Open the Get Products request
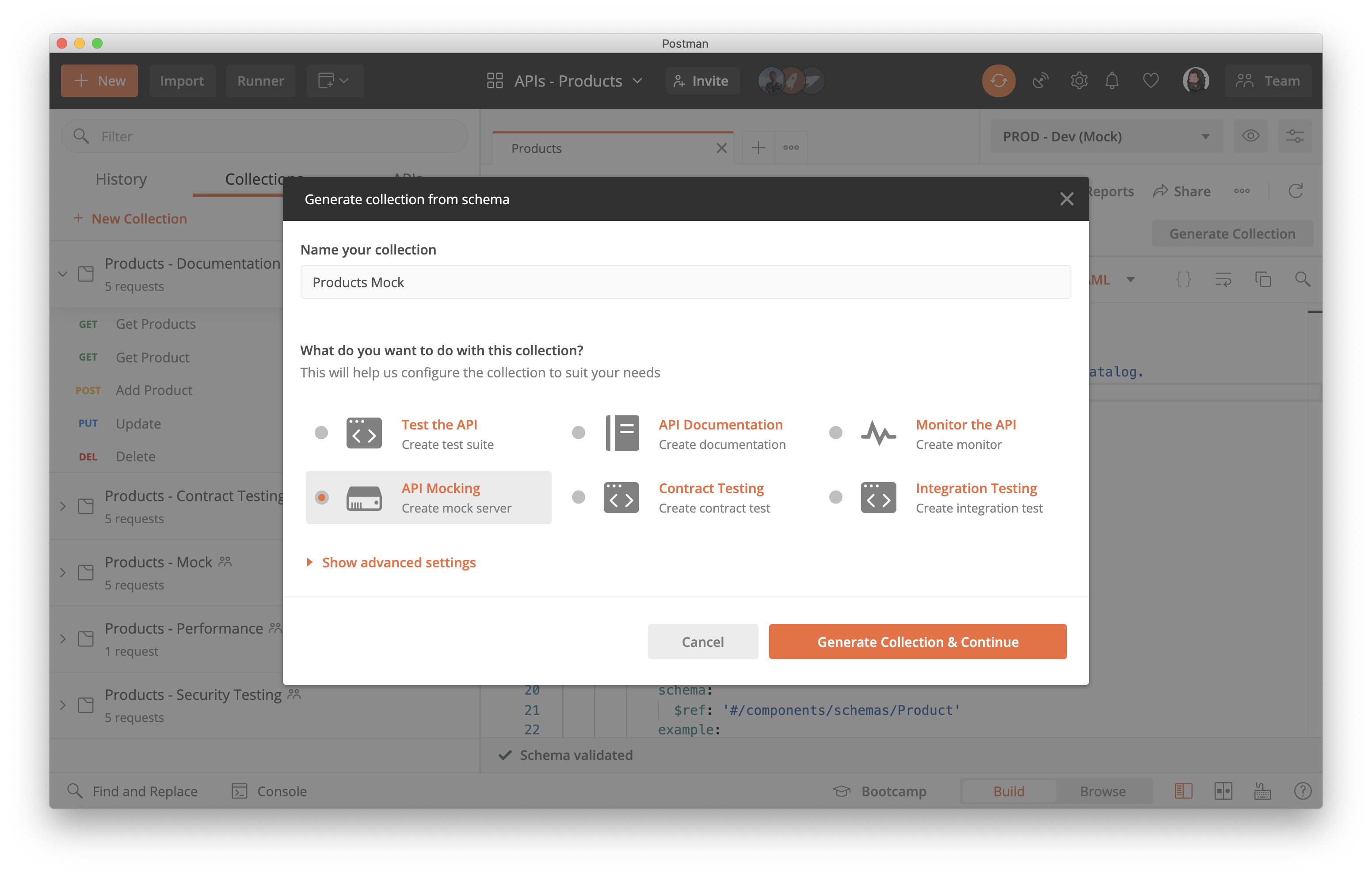The width and height of the screenshot is (1372, 874). [x=155, y=323]
